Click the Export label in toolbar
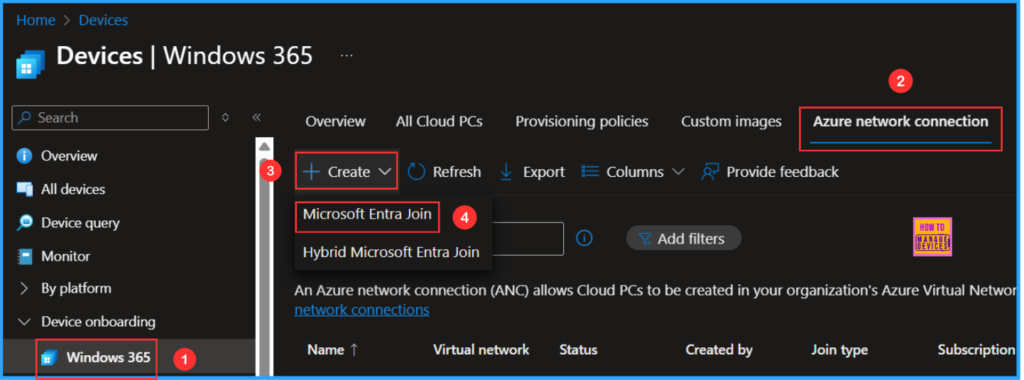This screenshot has width=1024, height=380. 543,172
